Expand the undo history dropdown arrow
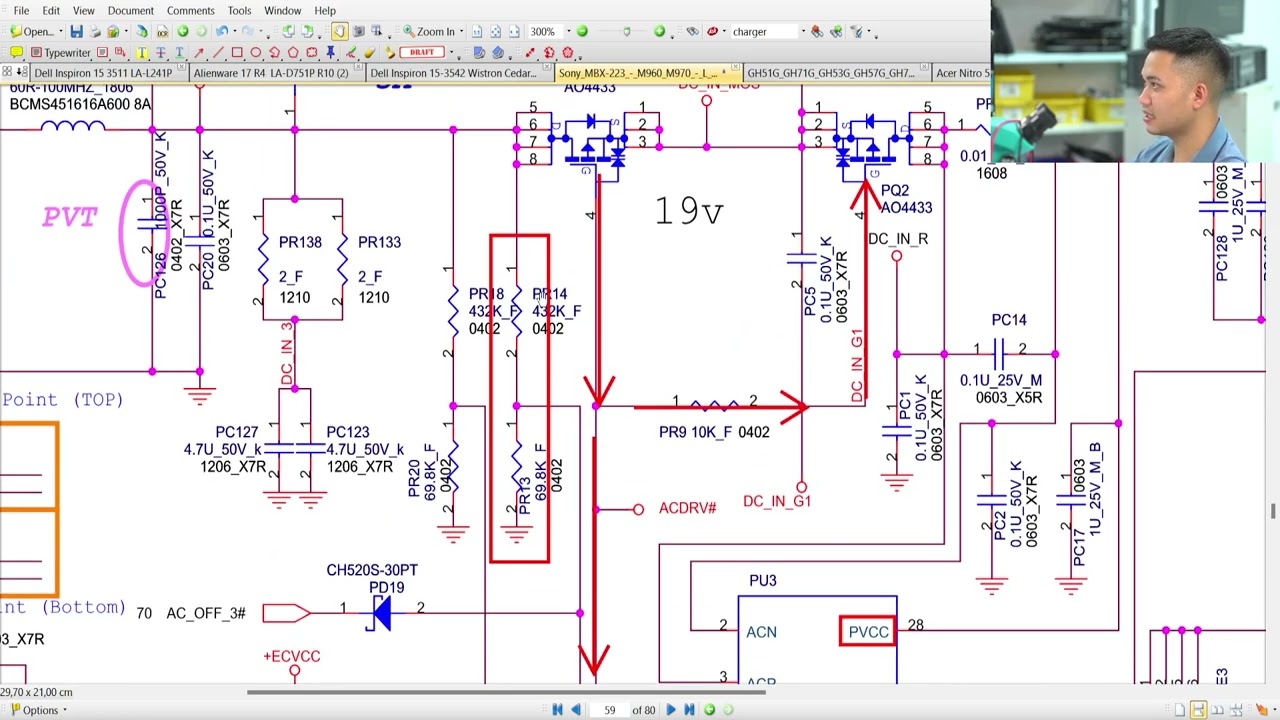Image resolution: width=1280 pixels, height=720 pixels. point(233,32)
